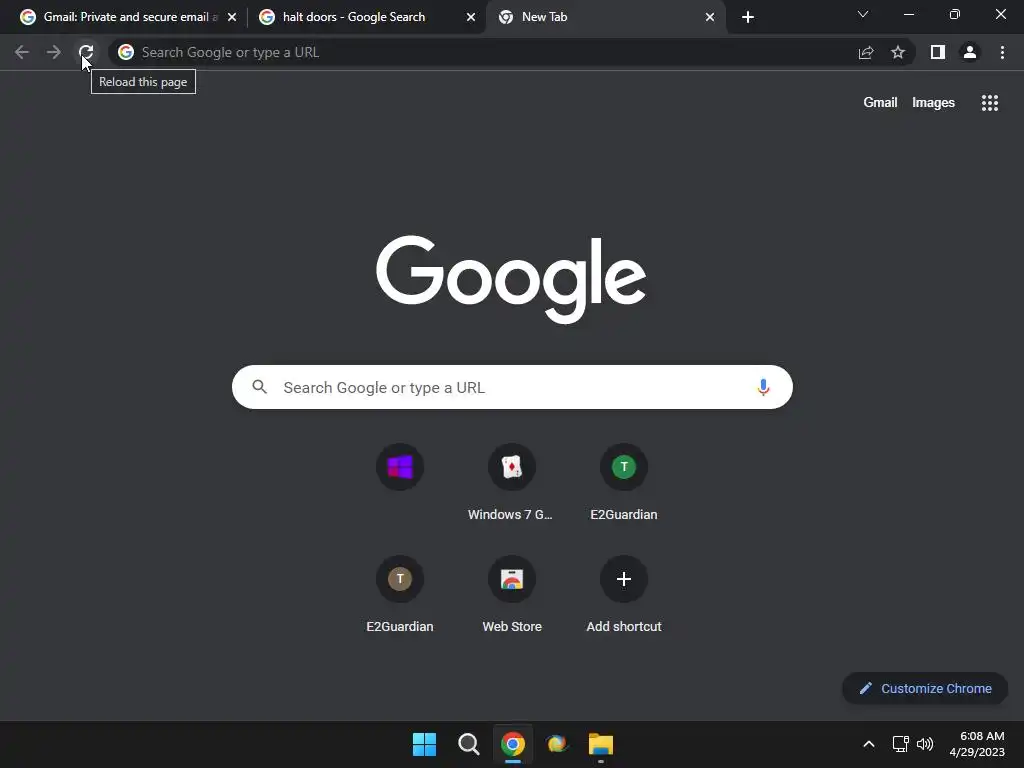This screenshot has height=768, width=1024.
Task: Close the Gmail tab
Action: tap(232, 17)
